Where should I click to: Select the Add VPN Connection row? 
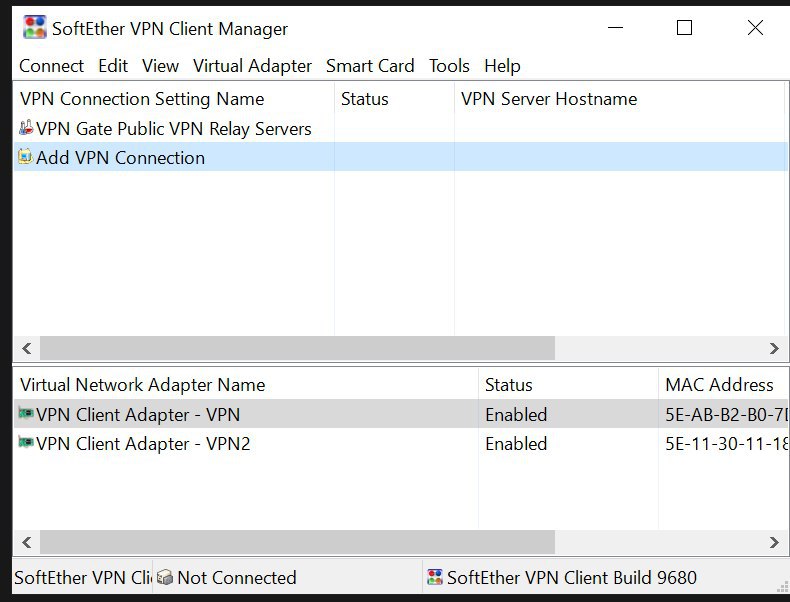point(400,157)
